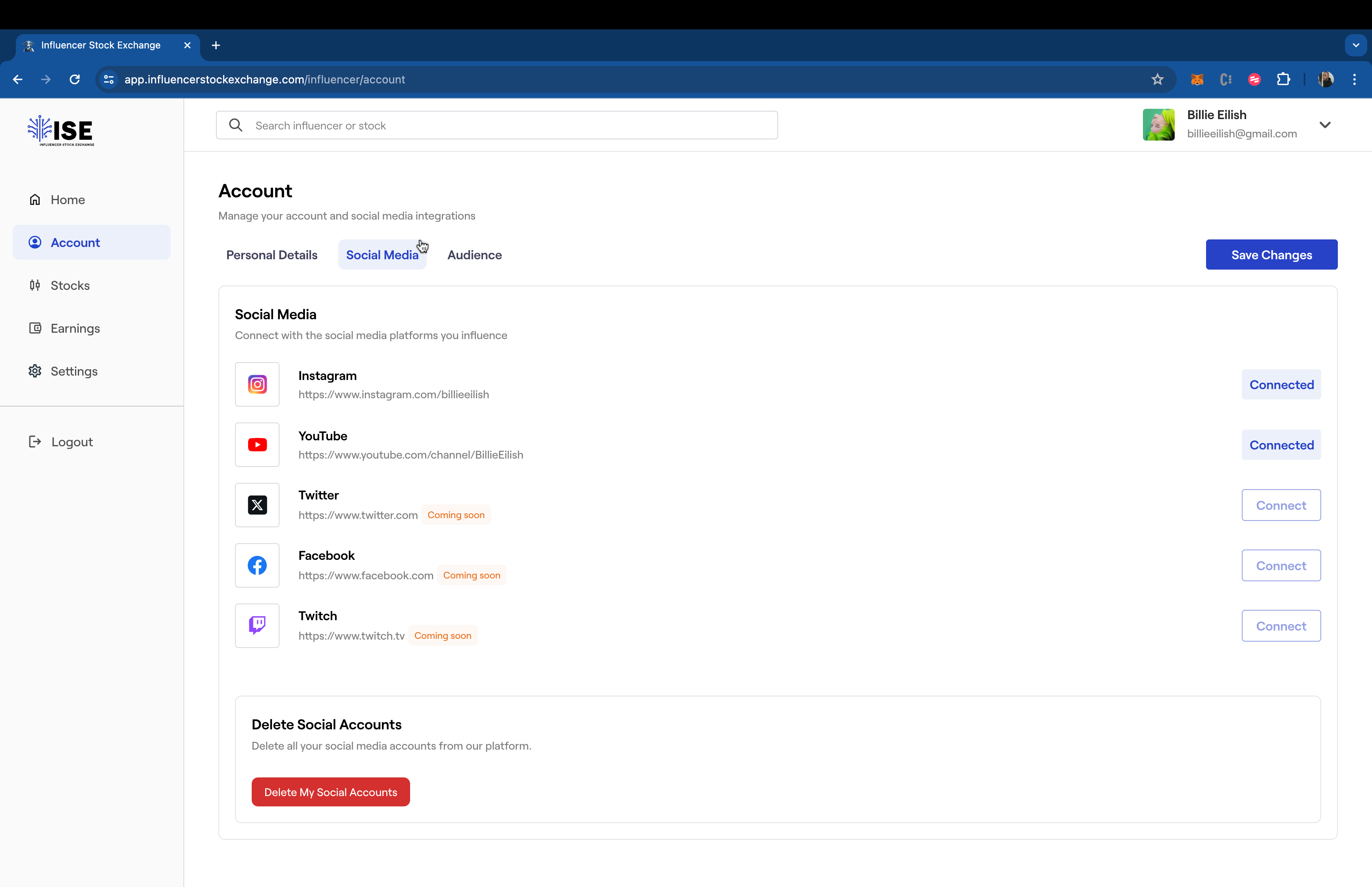This screenshot has height=887, width=1372.
Task: Click the facebook.com URL text
Action: [366, 575]
